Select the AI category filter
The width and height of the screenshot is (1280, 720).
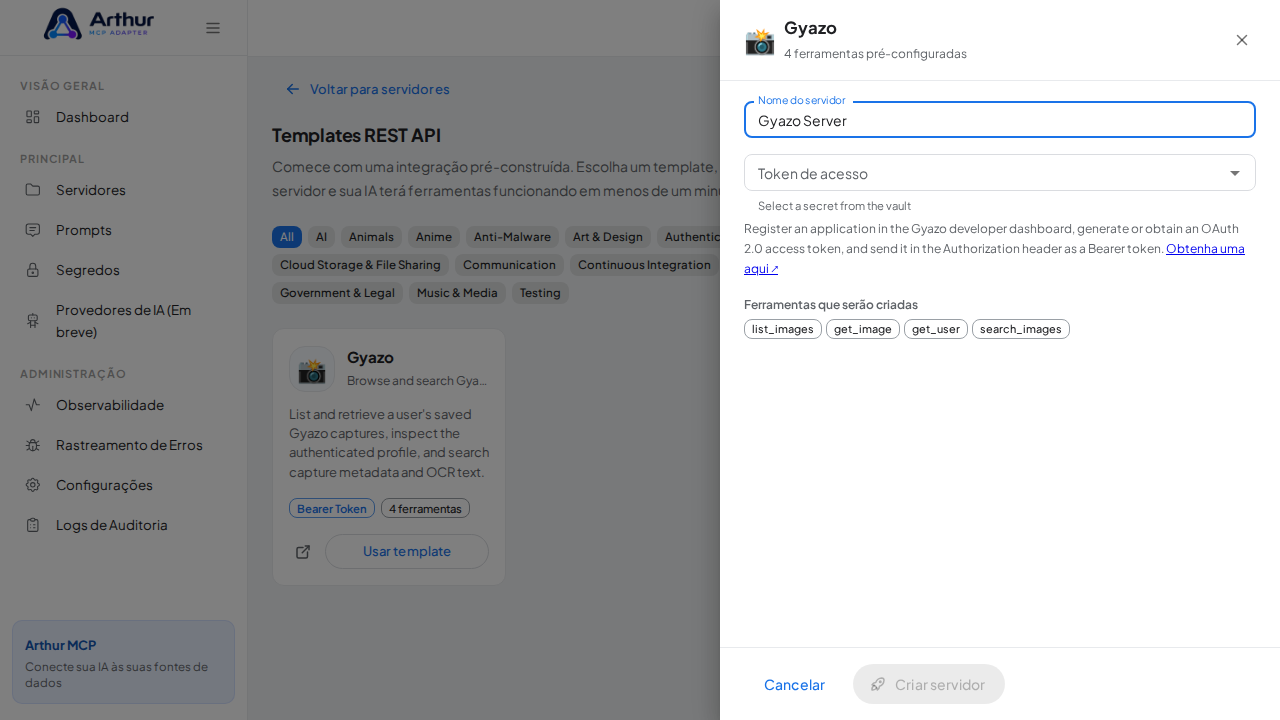[321, 237]
